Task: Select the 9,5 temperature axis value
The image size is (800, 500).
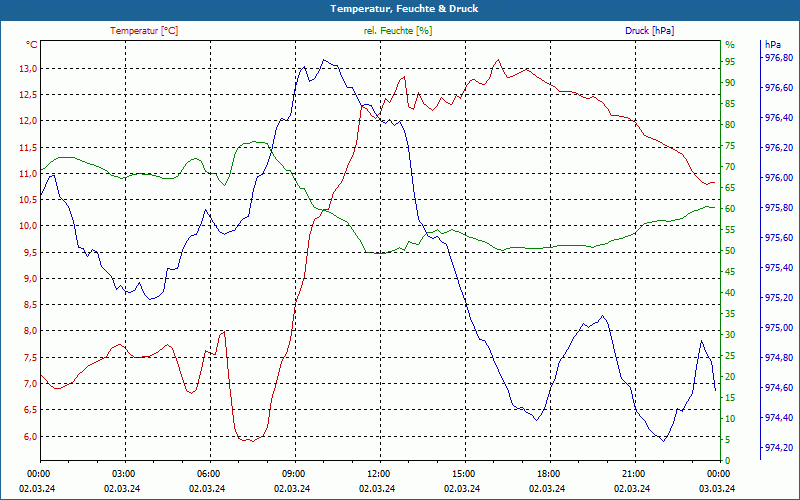Action: [x=30, y=253]
